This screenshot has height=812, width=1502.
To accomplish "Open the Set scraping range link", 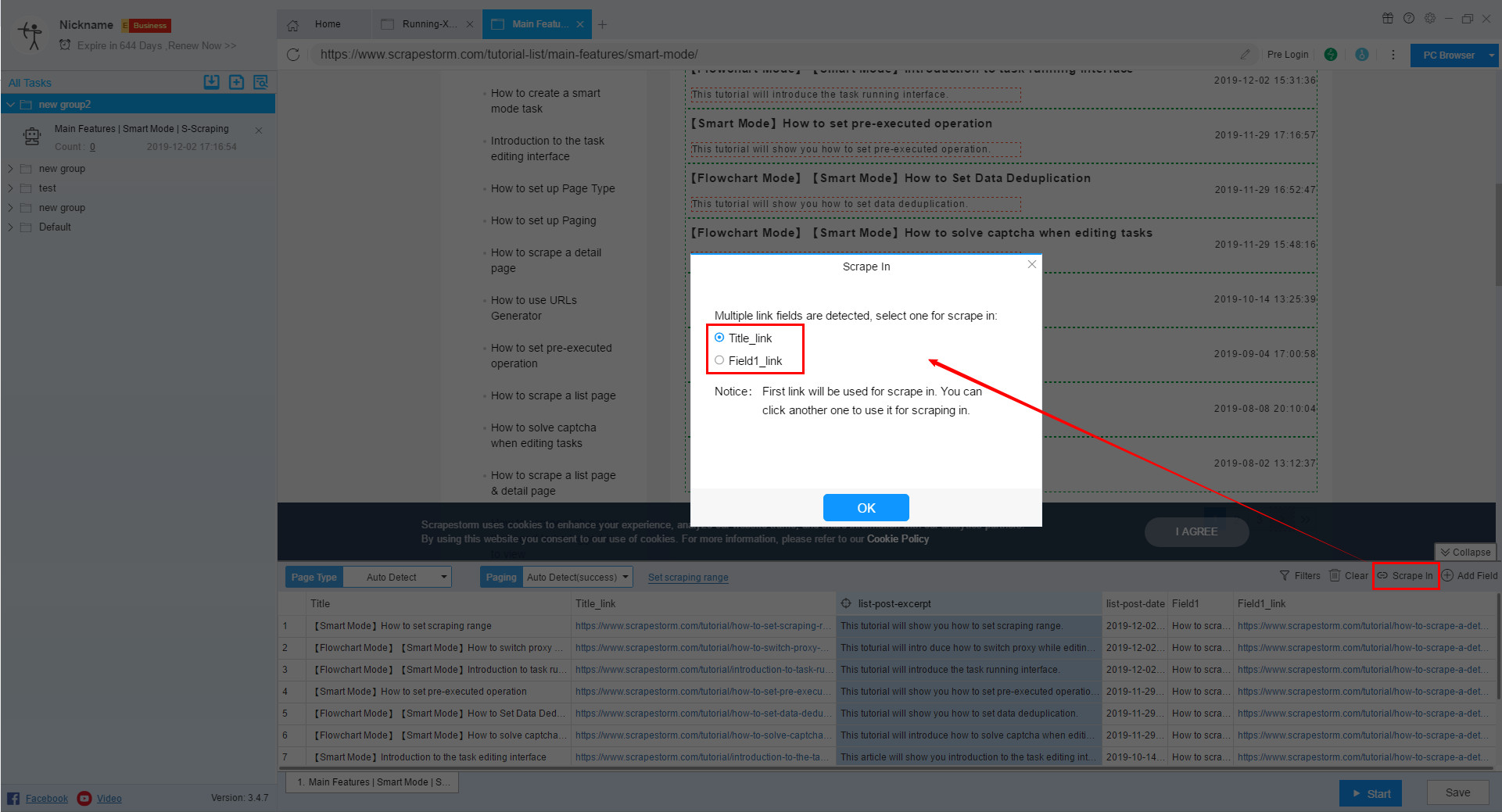I will click(x=688, y=578).
